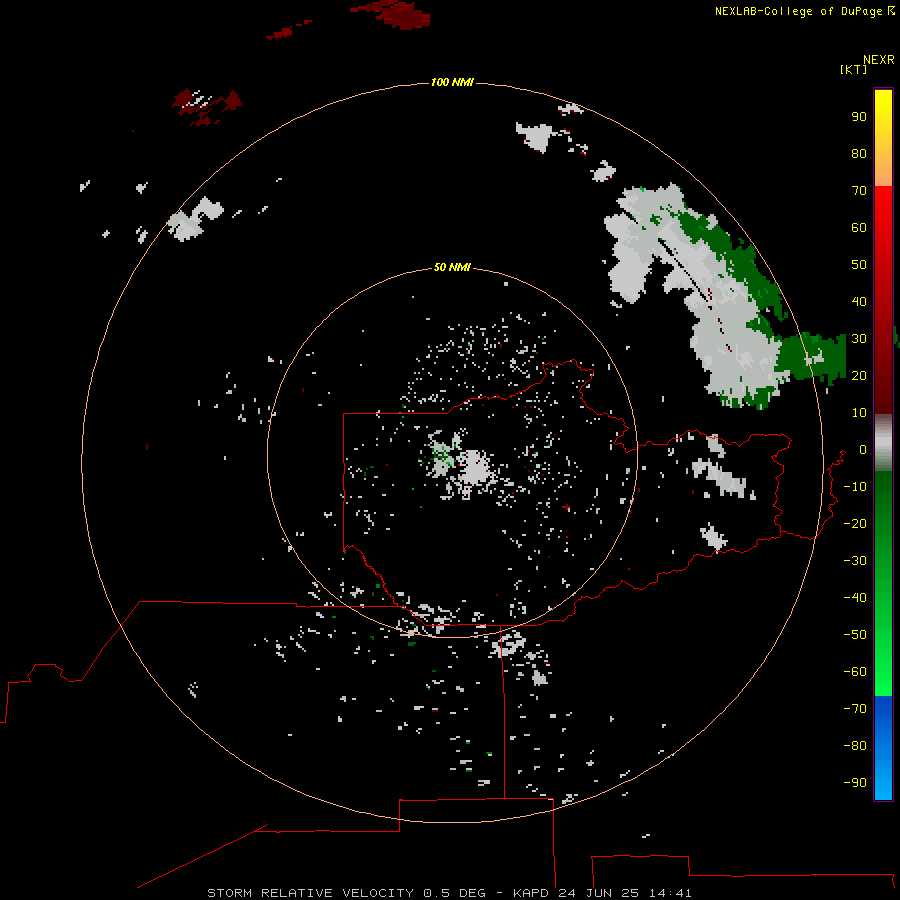Click the 14:41 timestamp in the caption
Viewport: 900px width, 900px height.
[x=670, y=893]
